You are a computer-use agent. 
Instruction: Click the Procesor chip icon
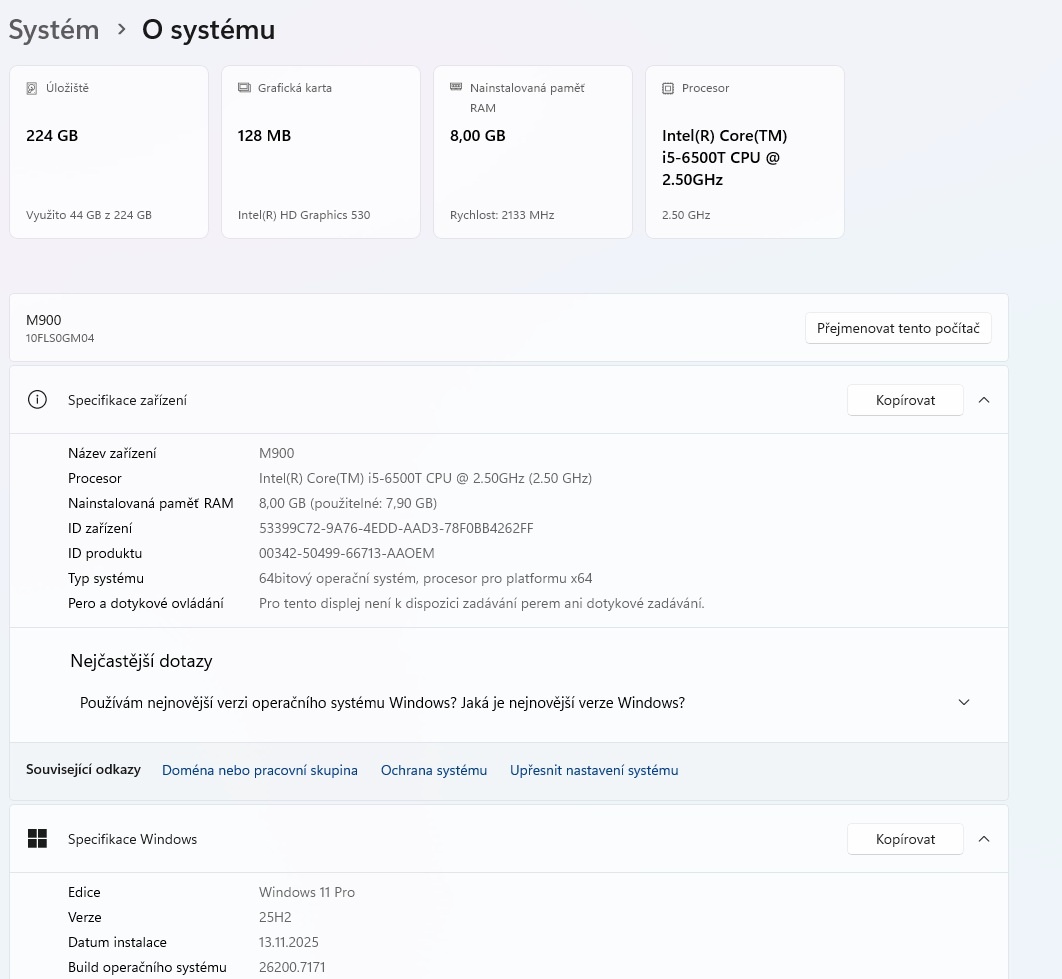(668, 88)
